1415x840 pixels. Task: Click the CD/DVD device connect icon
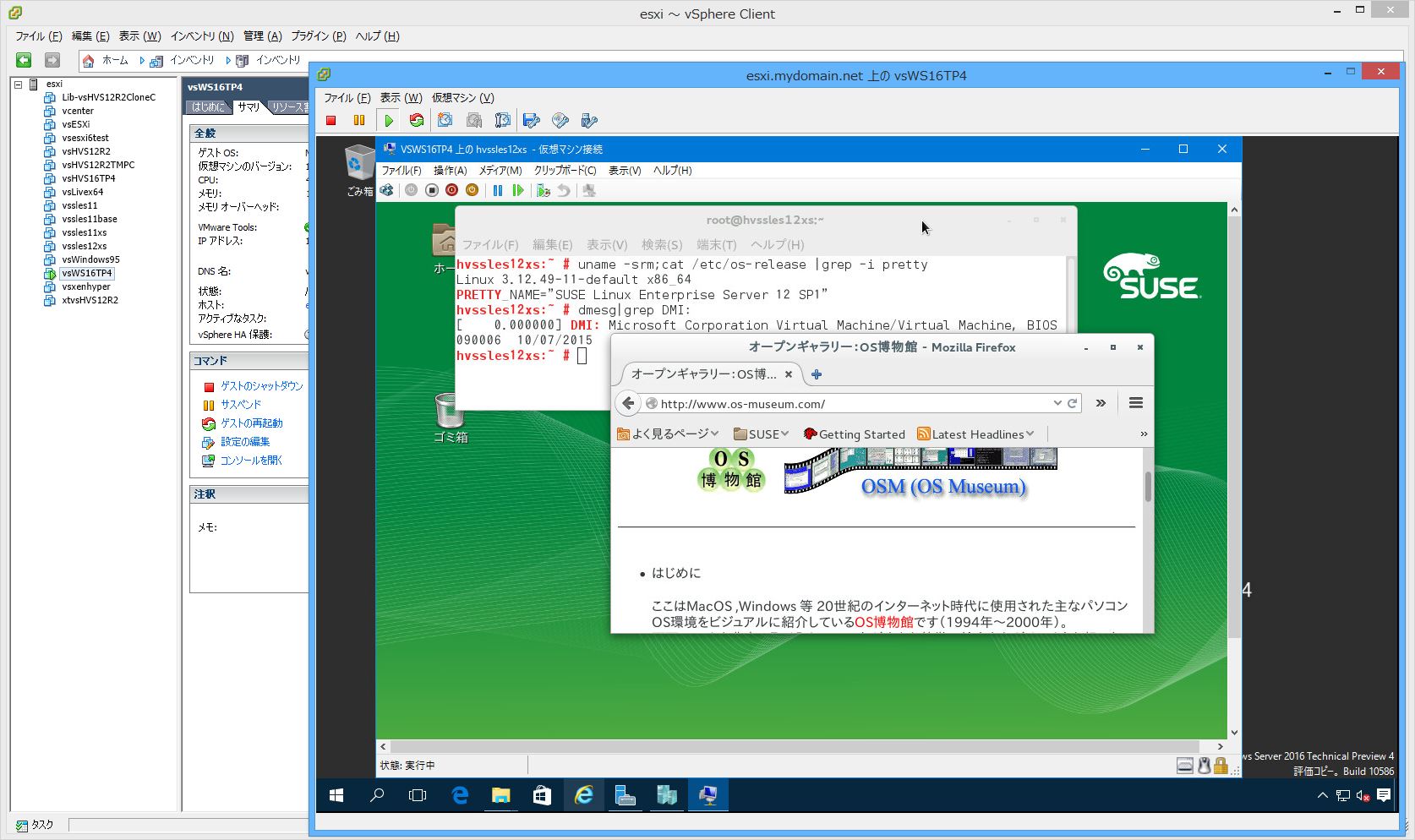[560, 121]
